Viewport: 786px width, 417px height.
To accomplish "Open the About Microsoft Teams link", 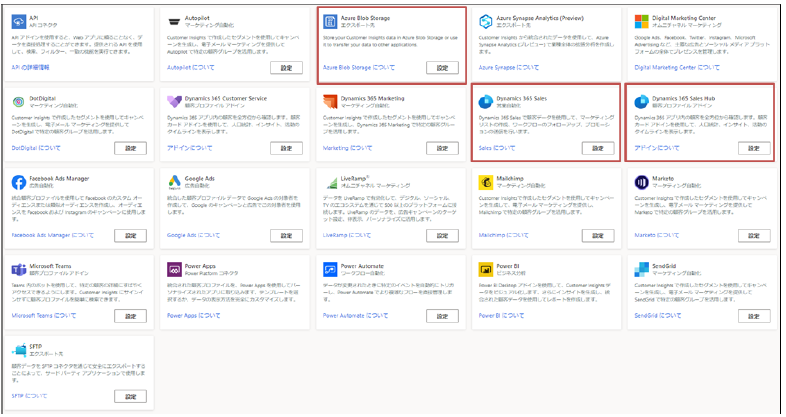I will (x=44, y=315).
